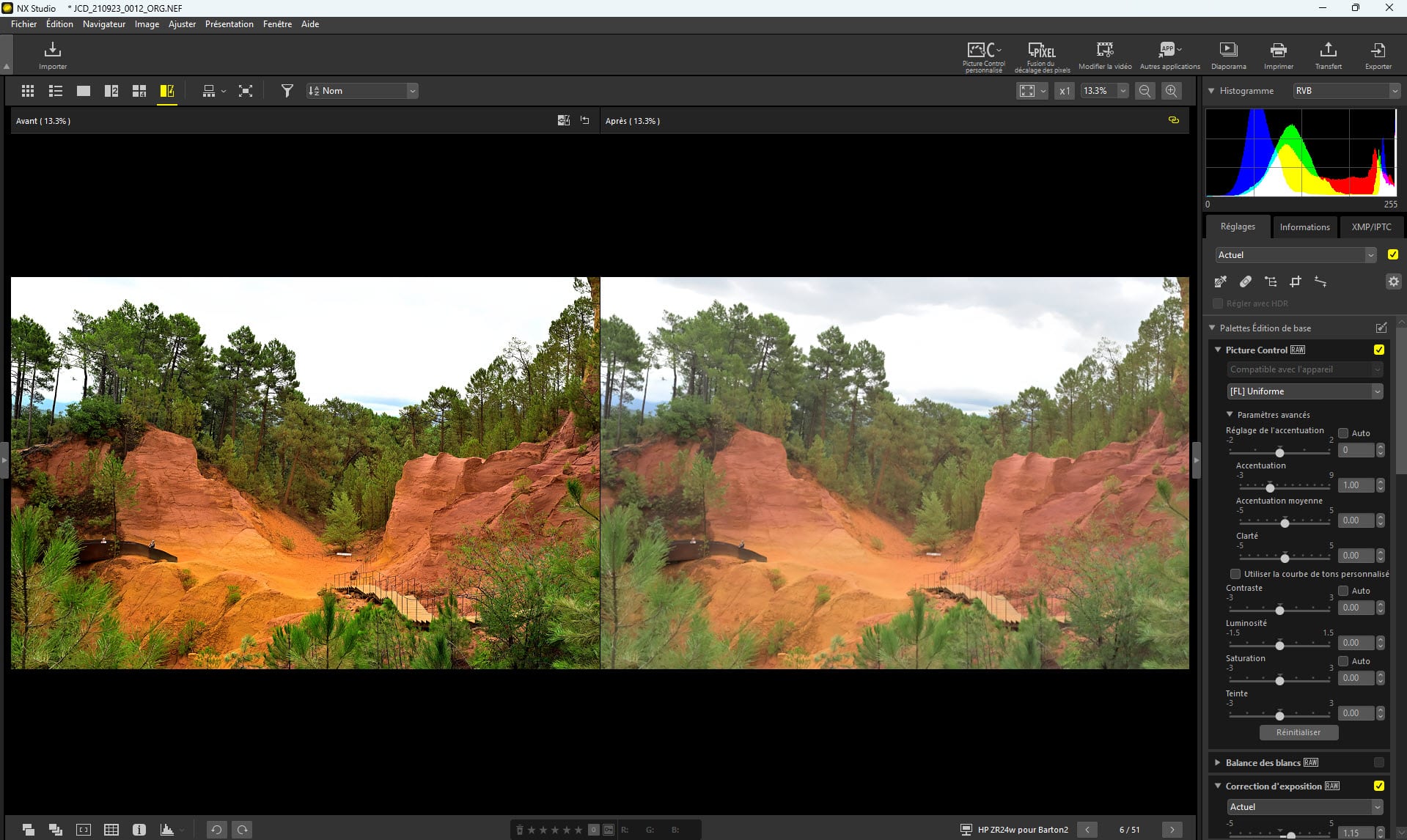Click the filter funnel icon
Viewport: 1407px width, 840px height.
(287, 91)
